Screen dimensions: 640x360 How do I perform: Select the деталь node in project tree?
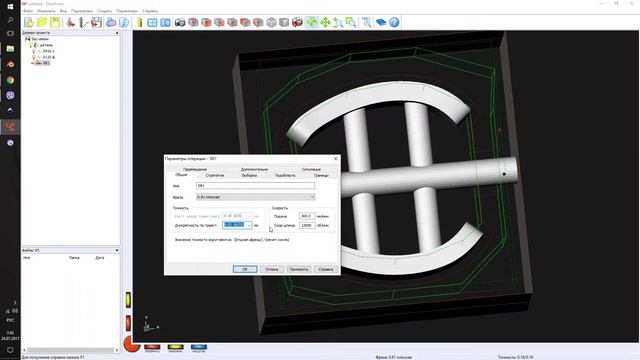[x=46, y=45]
